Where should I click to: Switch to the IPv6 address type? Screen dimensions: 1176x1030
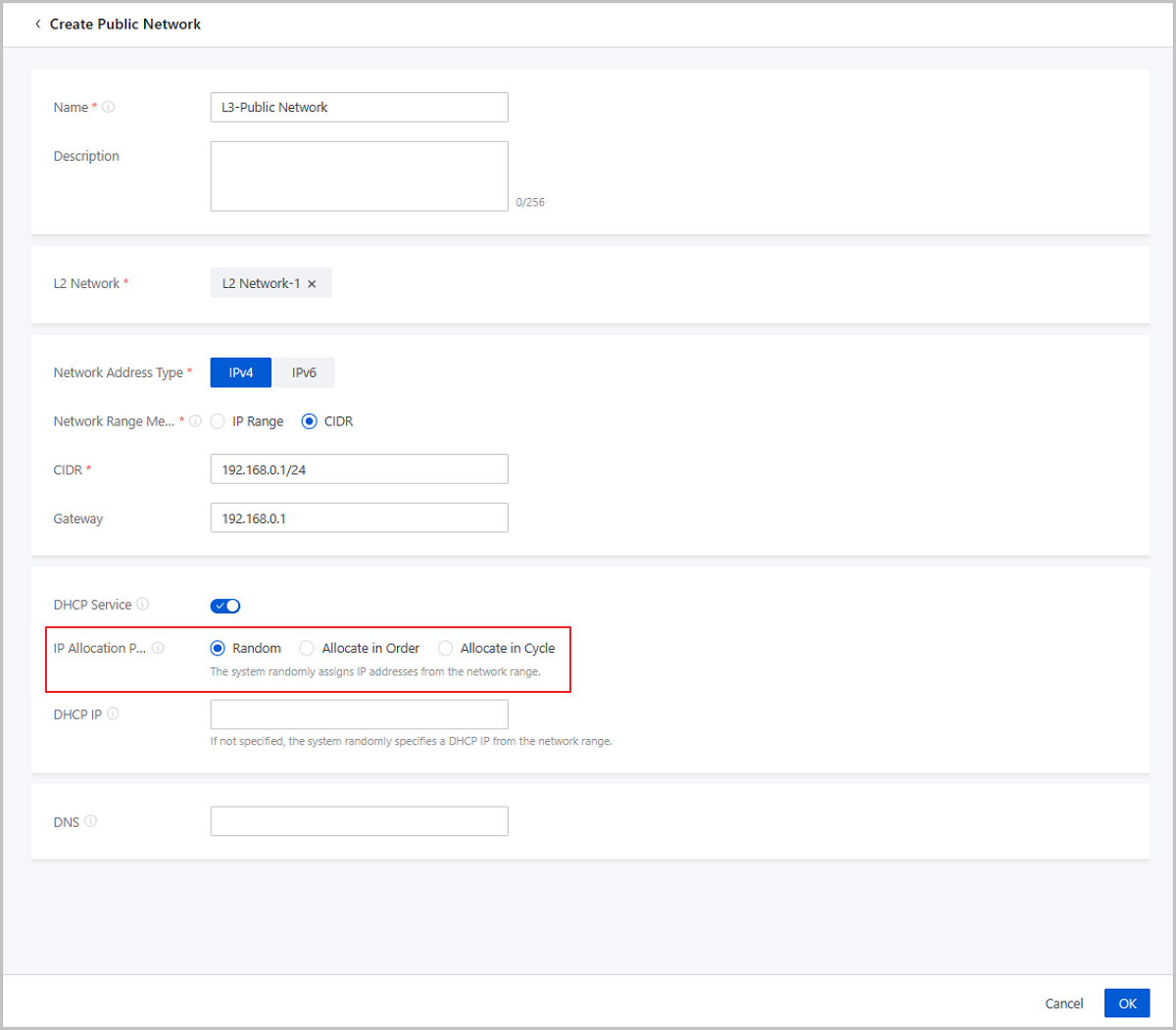304,372
